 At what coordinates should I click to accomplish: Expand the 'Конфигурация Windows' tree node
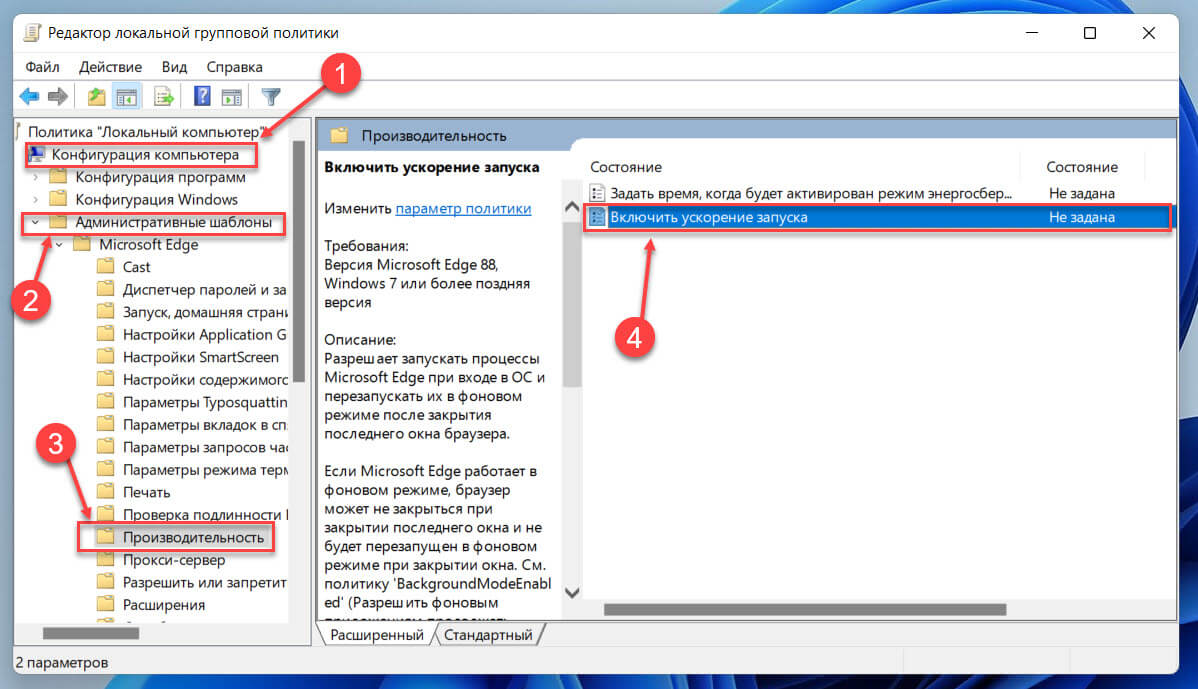pos(37,200)
